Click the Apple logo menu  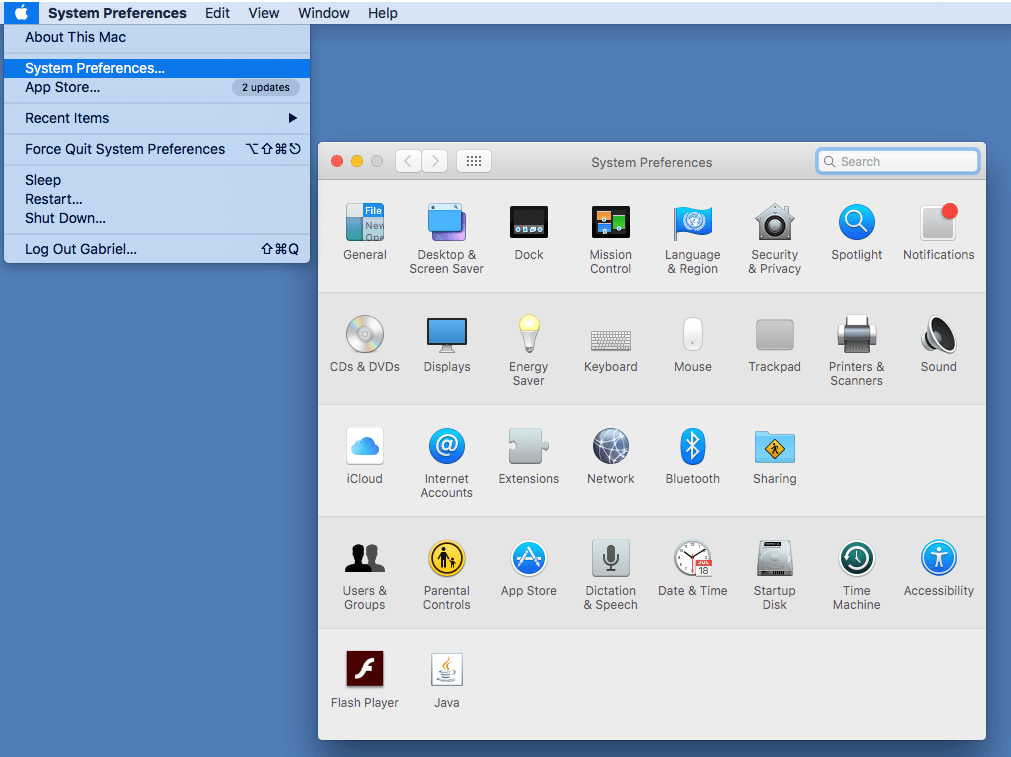21,13
